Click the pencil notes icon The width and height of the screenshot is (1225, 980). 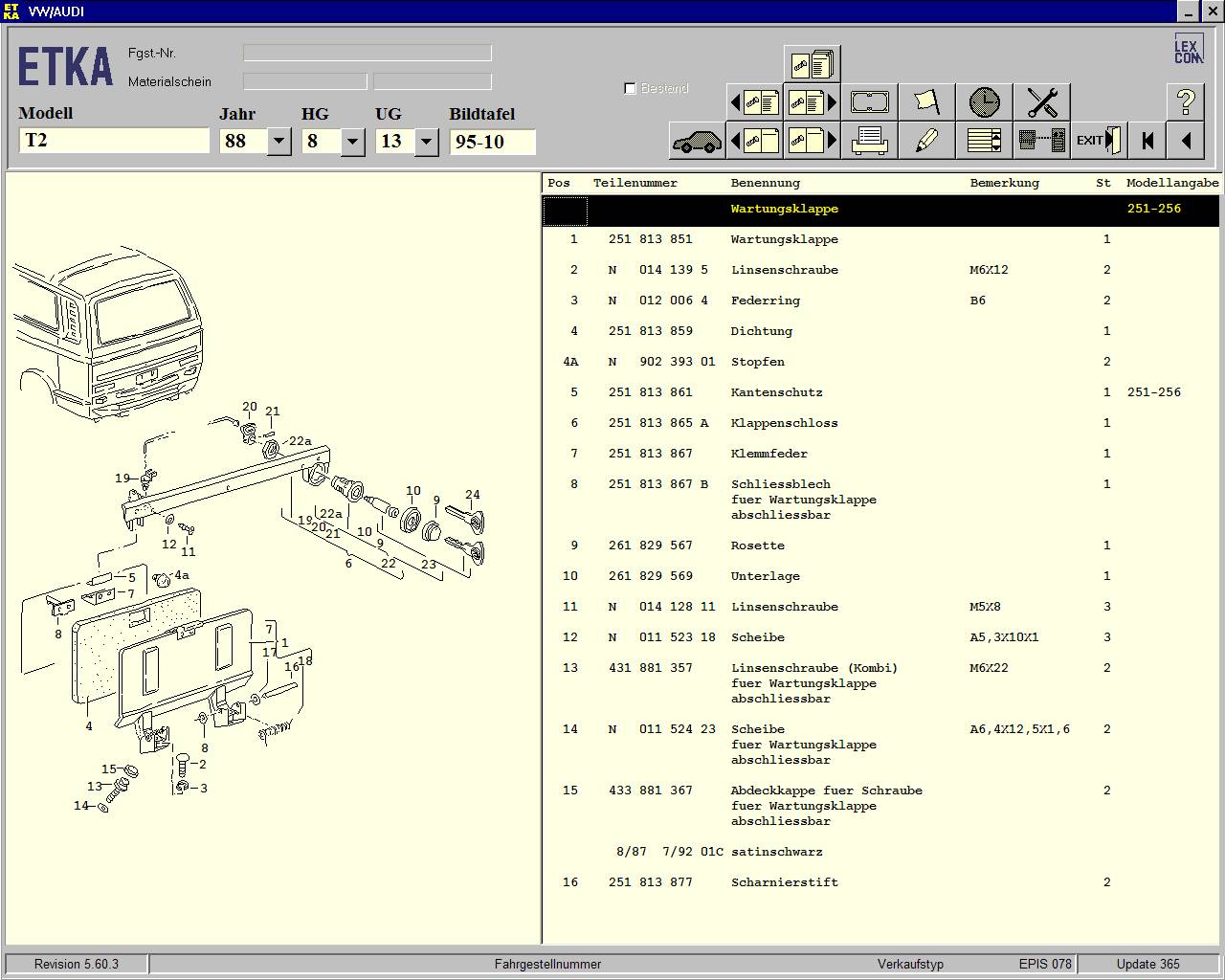tap(926, 141)
